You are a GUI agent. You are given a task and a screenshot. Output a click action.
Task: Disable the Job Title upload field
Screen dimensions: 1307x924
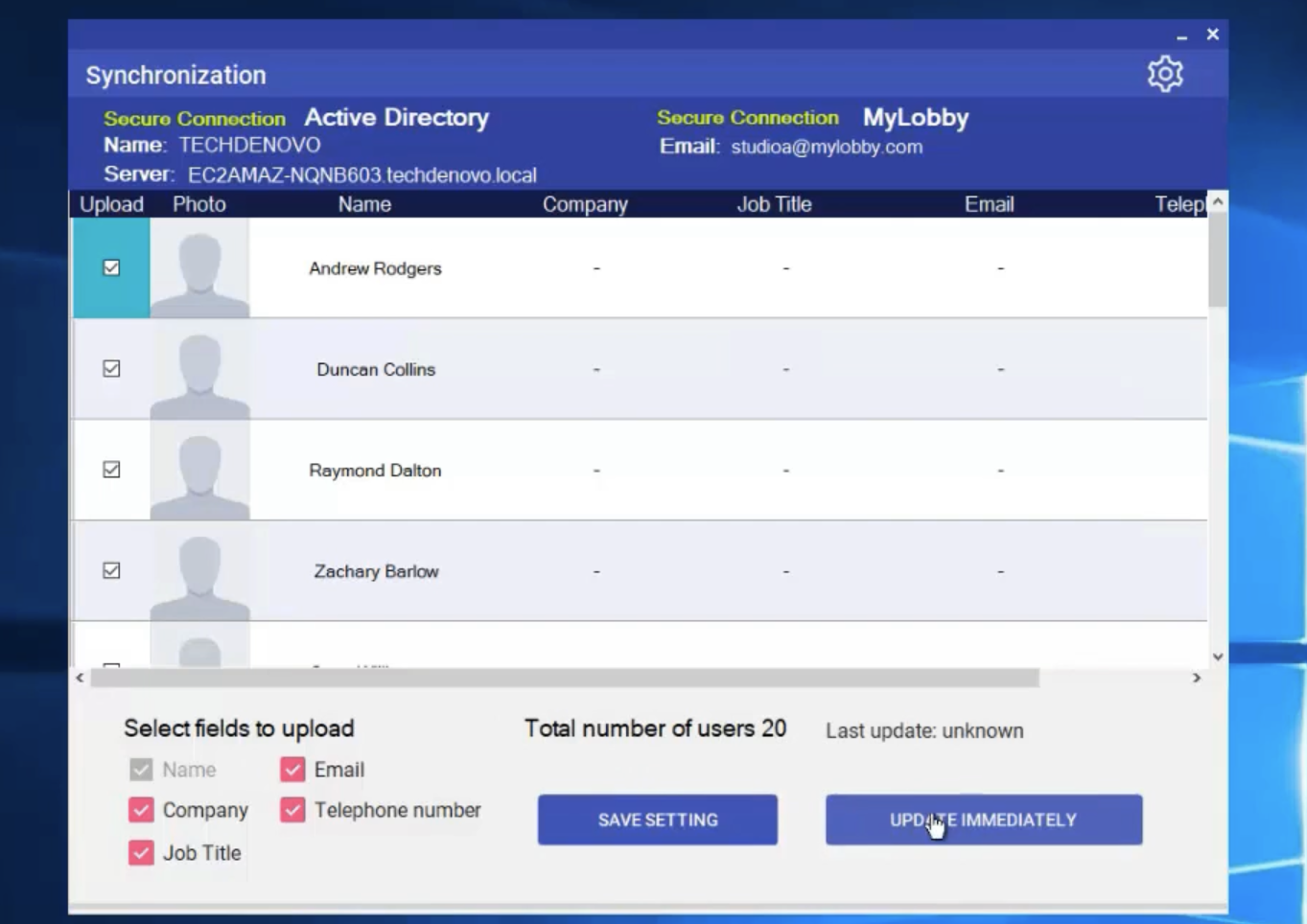140,852
